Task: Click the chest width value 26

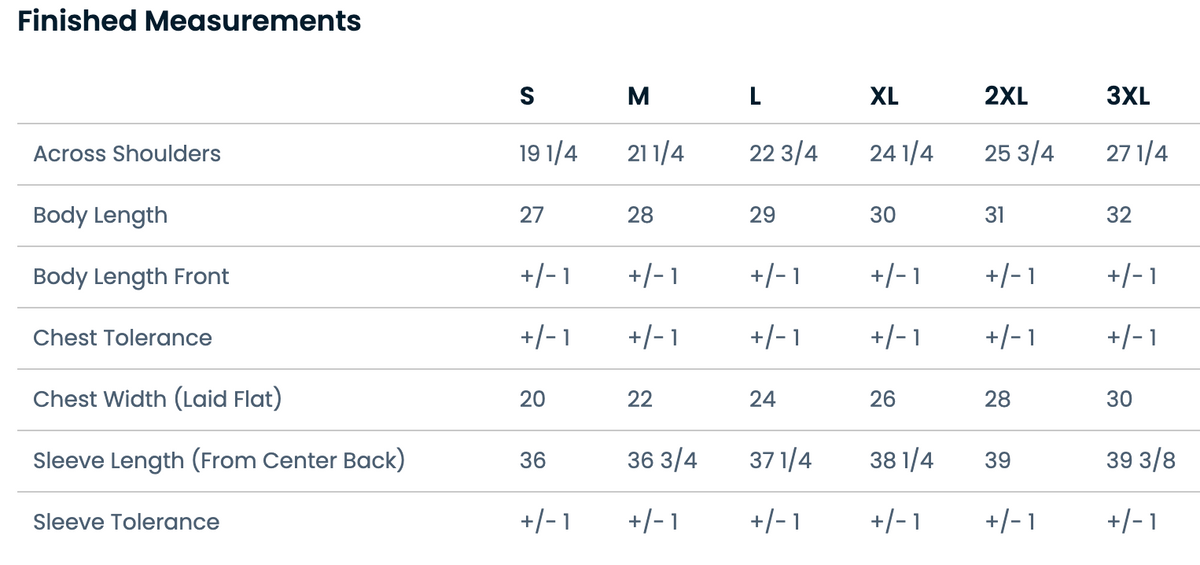Action: pos(883,399)
